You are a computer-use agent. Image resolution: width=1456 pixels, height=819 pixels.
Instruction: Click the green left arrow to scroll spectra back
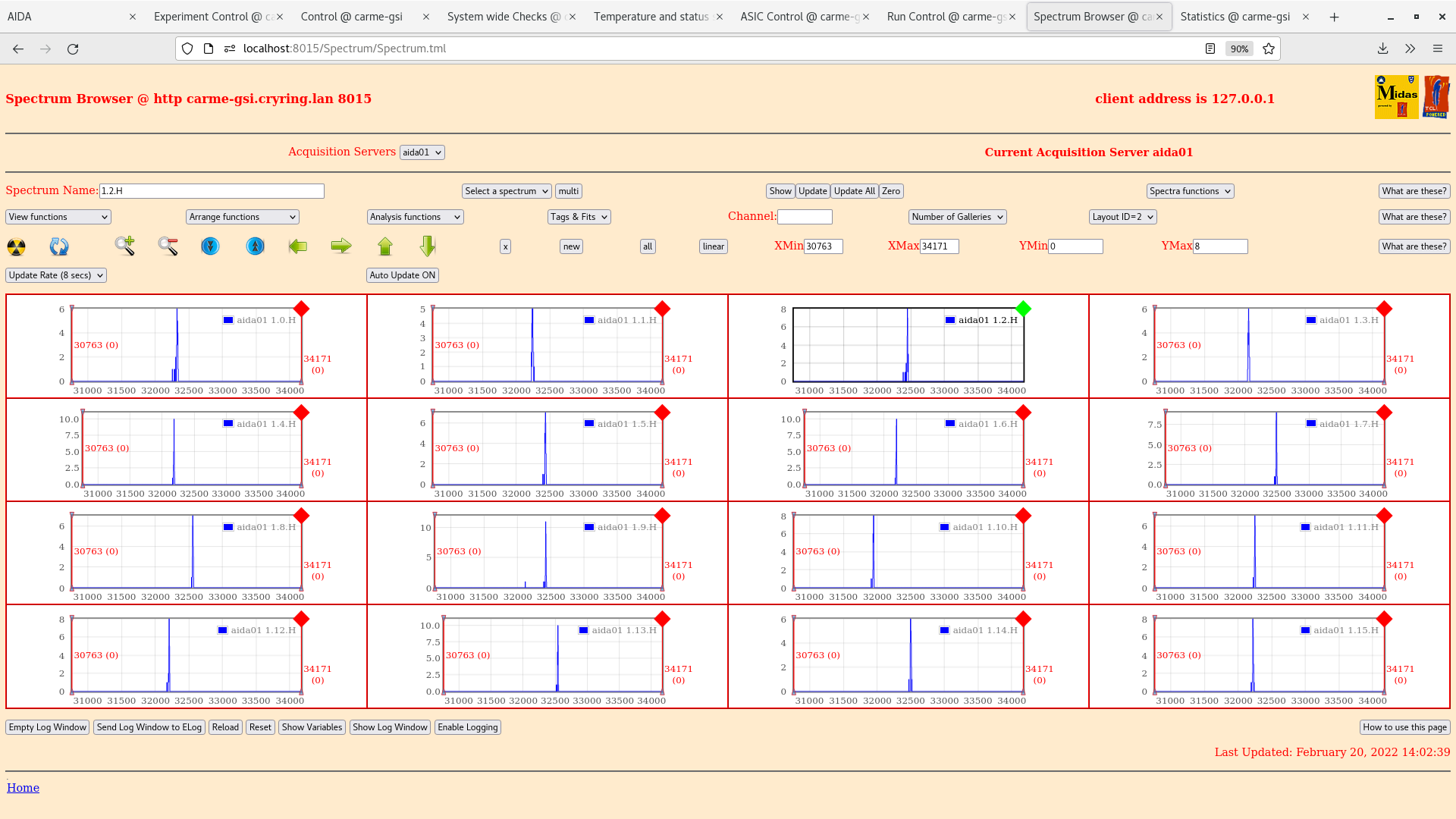(x=298, y=246)
